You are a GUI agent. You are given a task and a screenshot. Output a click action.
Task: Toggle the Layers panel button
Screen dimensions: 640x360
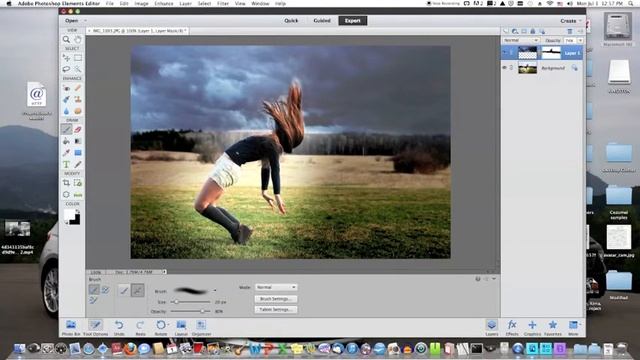pyautogui.click(x=491, y=328)
